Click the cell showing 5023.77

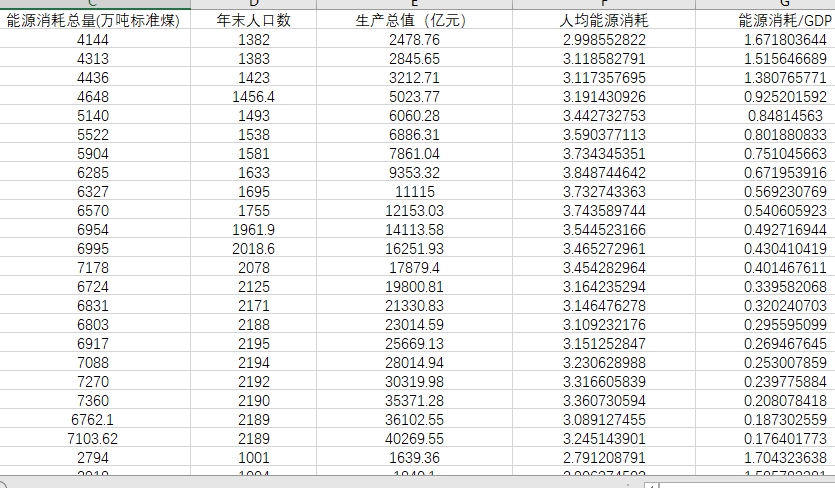point(414,96)
